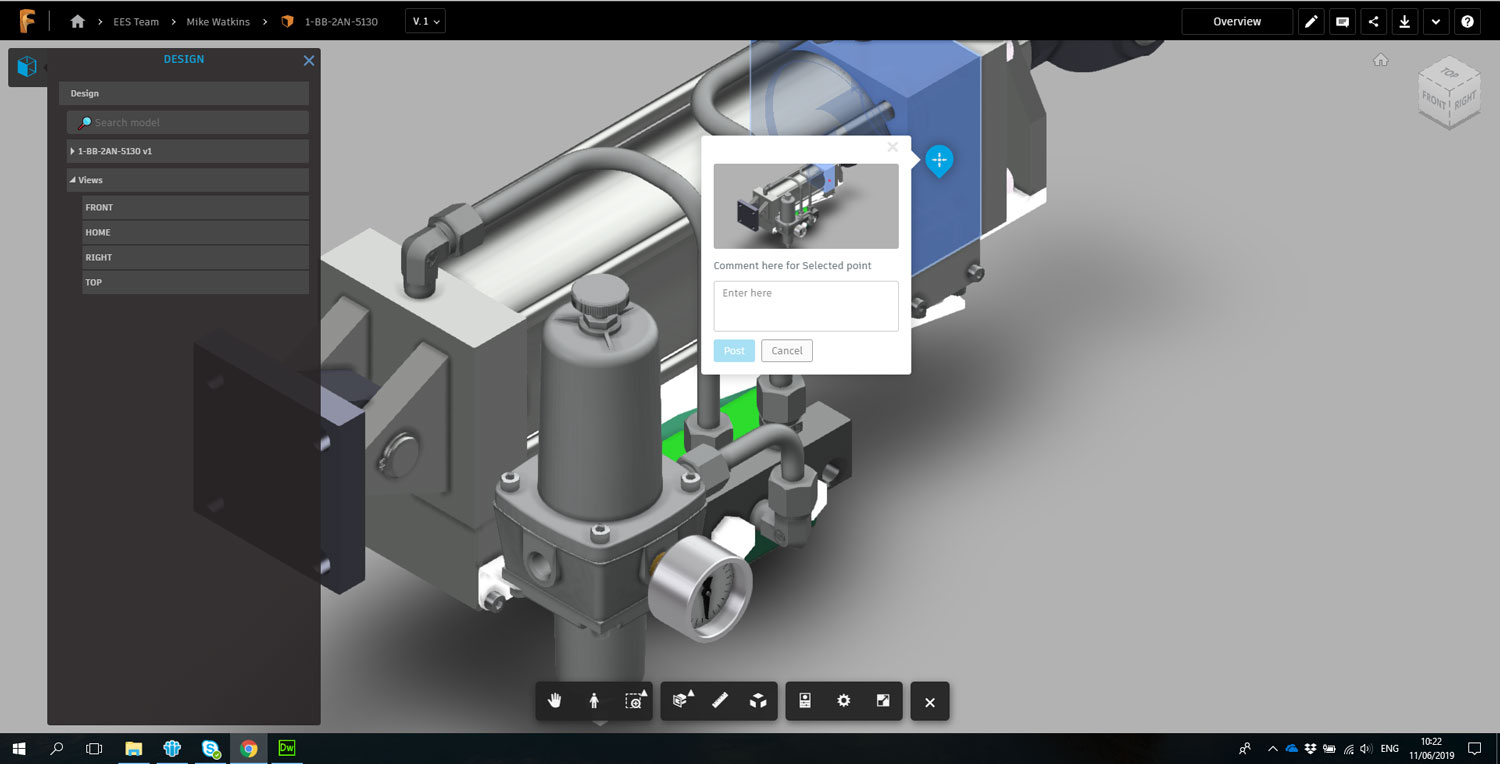Toggle full screen viewer mode
Screen dimensions: 1500x764
883,701
